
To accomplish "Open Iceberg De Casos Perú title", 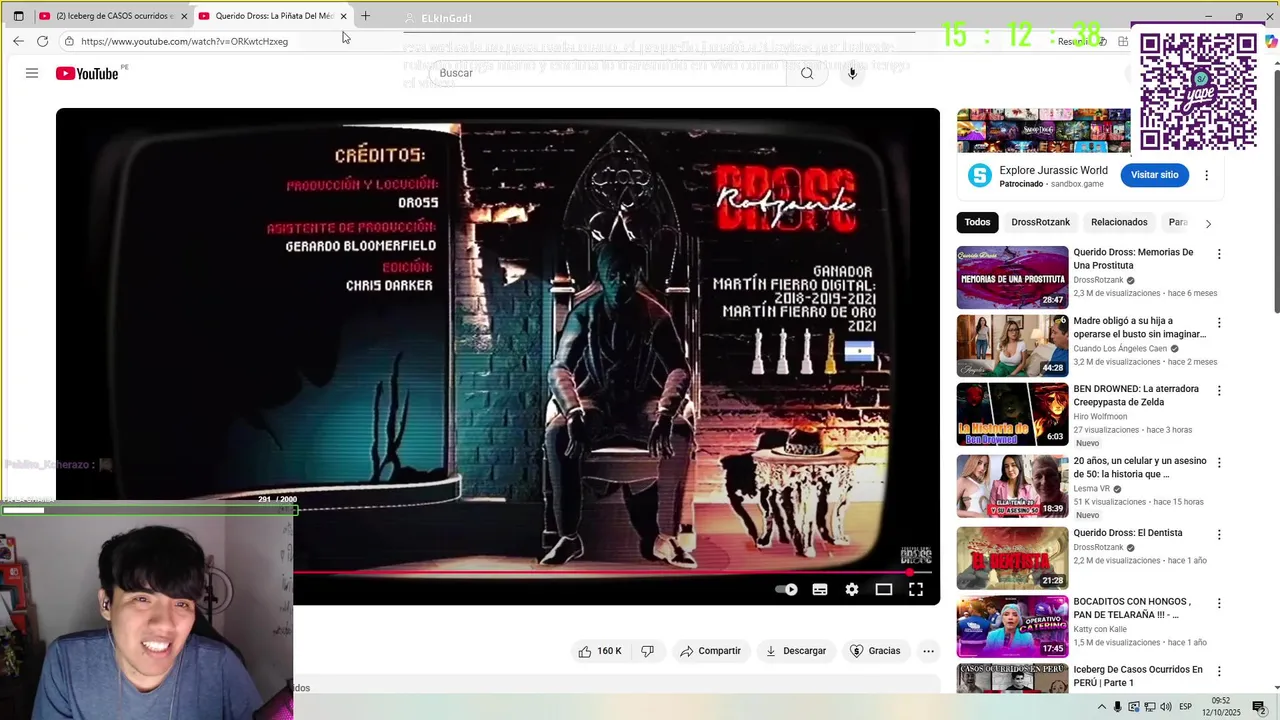I will (1138, 676).
